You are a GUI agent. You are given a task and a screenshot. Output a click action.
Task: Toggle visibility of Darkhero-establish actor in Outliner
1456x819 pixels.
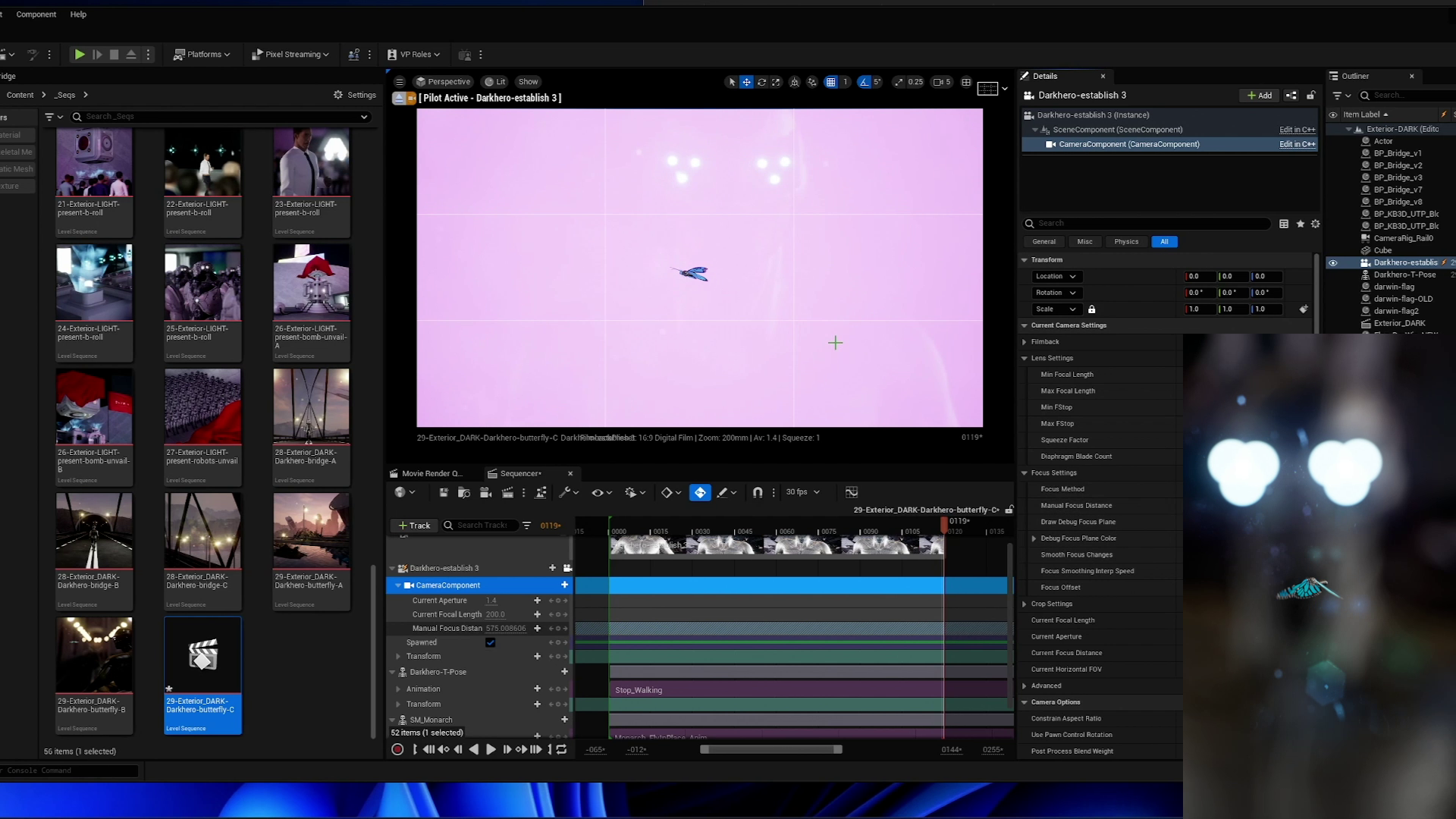click(1332, 263)
